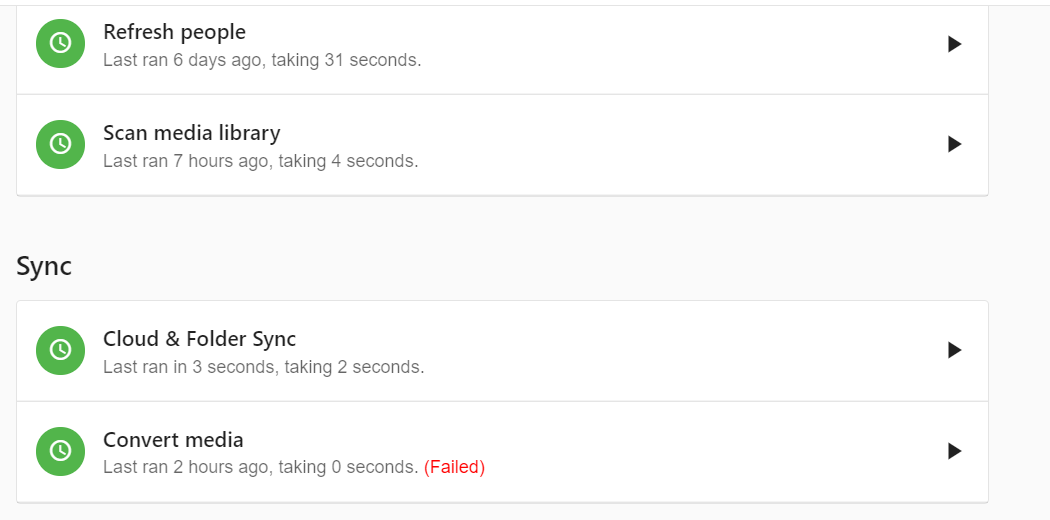Click the Scan media library clock icon
This screenshot has width=1050, height=520.
61,144
